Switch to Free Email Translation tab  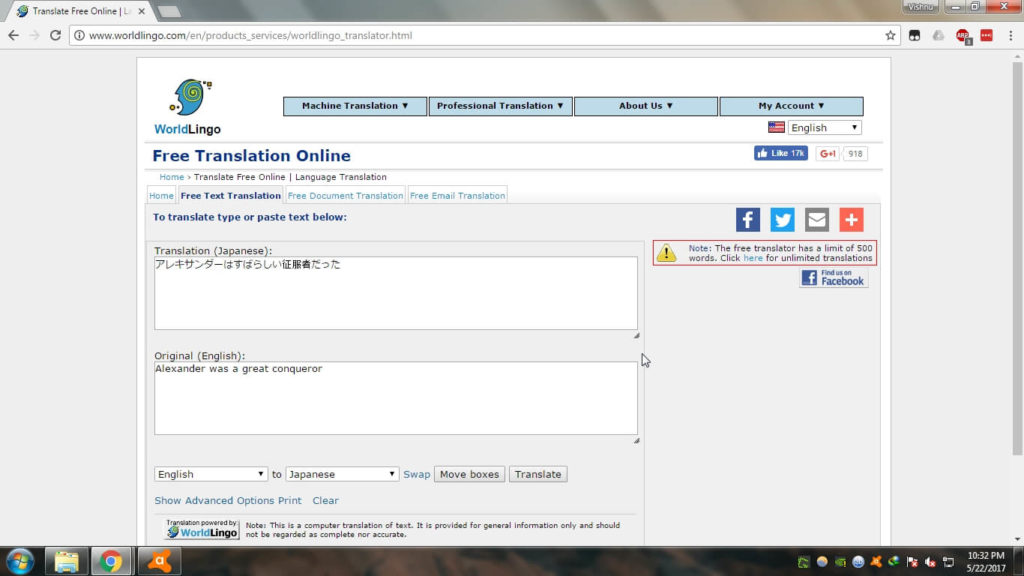[458, 196]
